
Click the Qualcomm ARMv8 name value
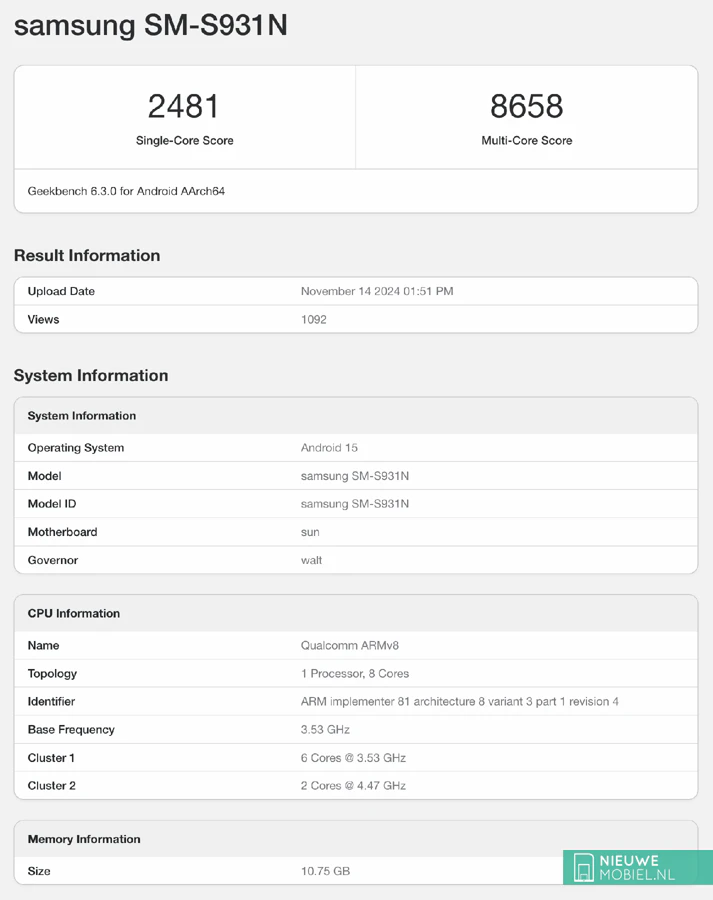point(350,646)
